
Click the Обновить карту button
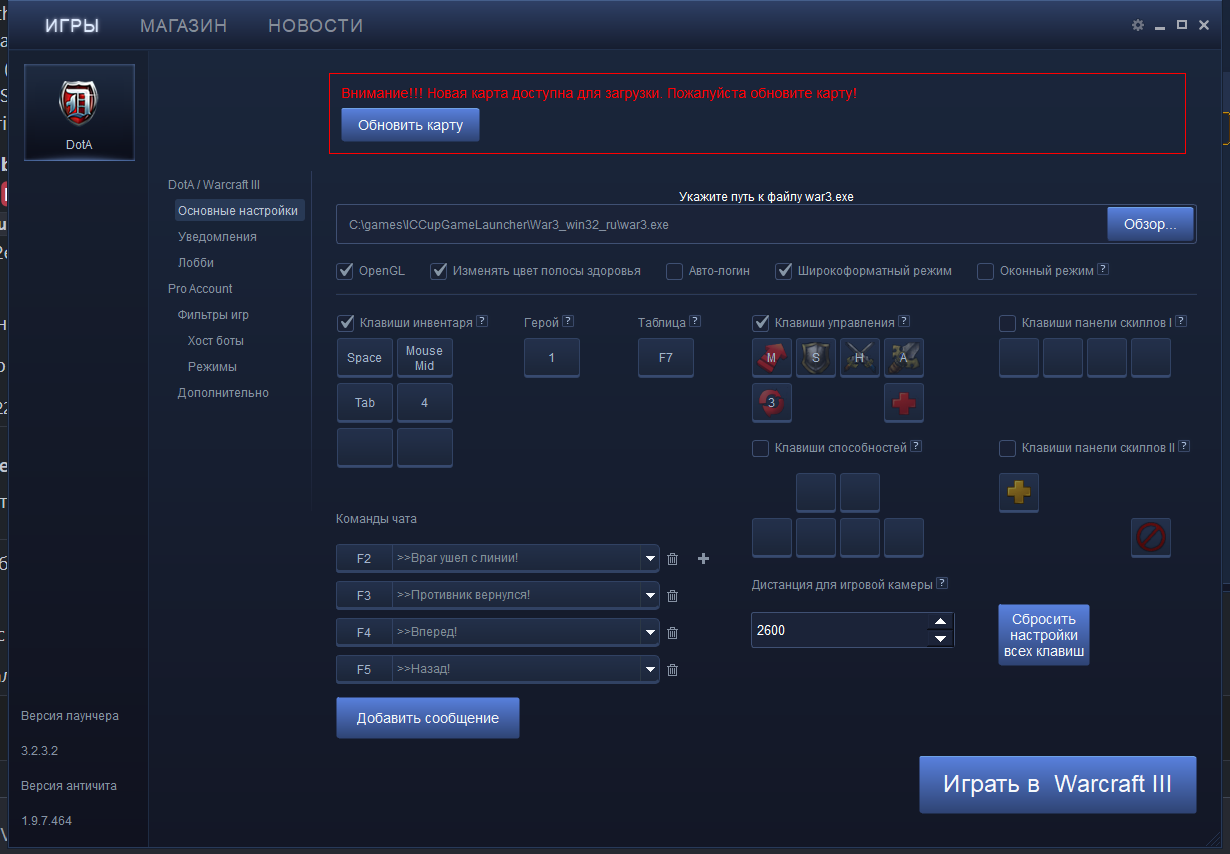410,125
